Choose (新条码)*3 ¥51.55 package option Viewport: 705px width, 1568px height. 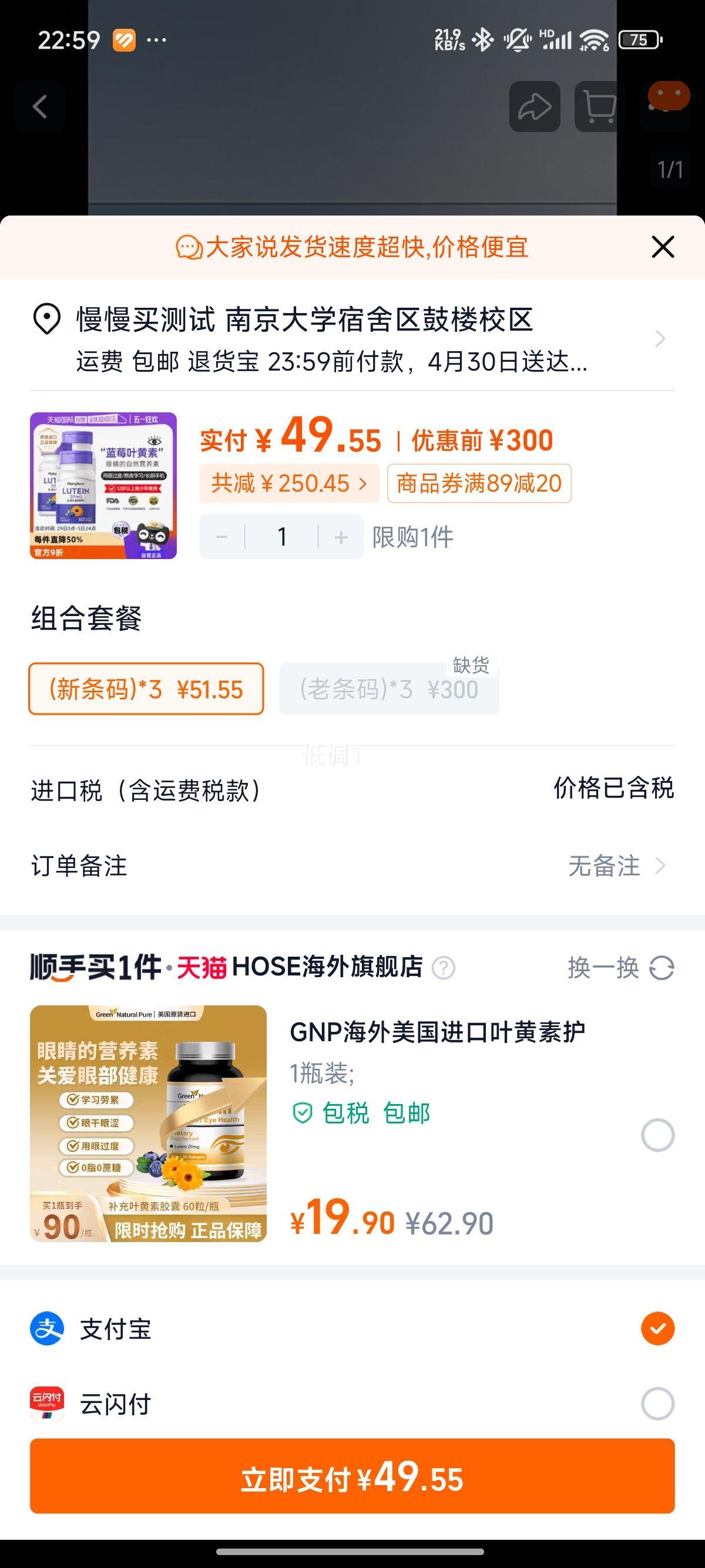click(x=146, y=689)
